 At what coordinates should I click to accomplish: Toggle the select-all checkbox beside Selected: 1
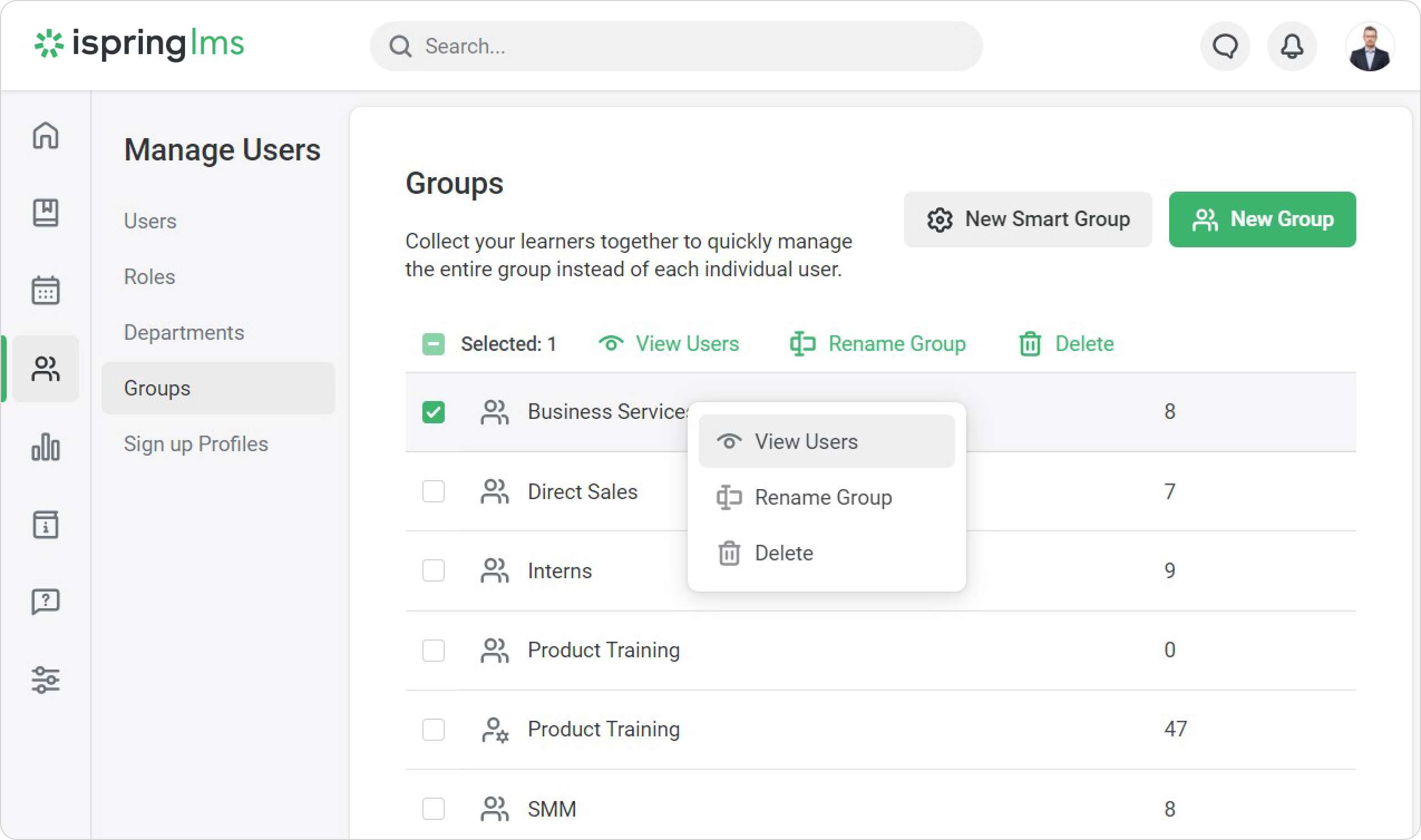click(x=433, y=344)
